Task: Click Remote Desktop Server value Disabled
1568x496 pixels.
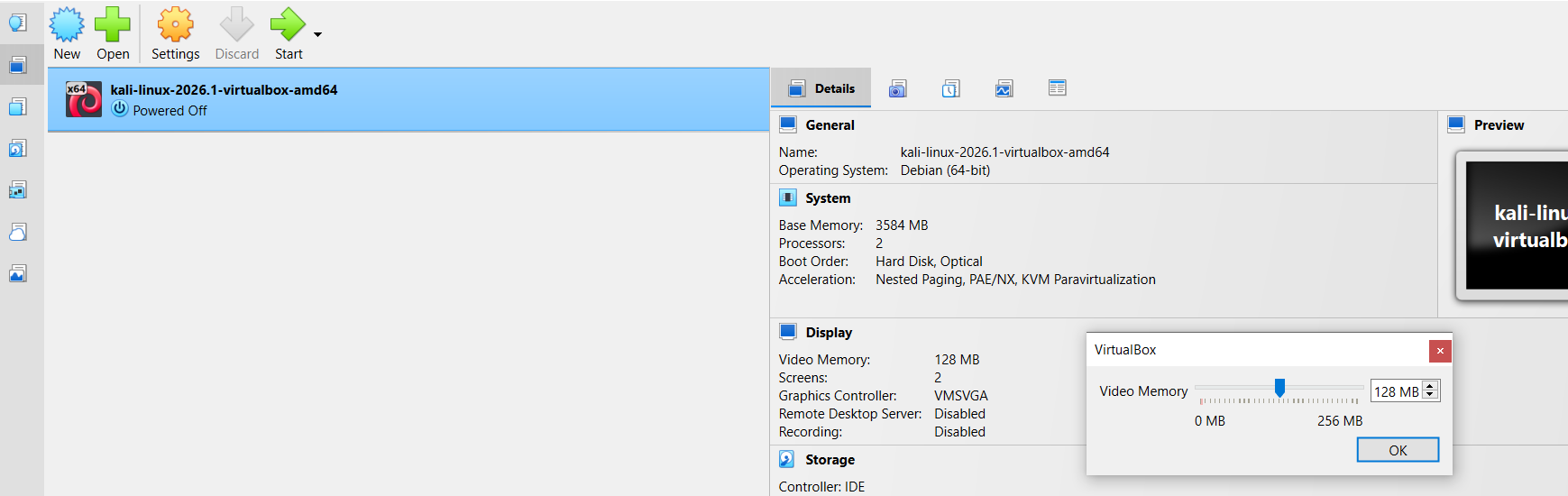Action: [x=959, y=414]
